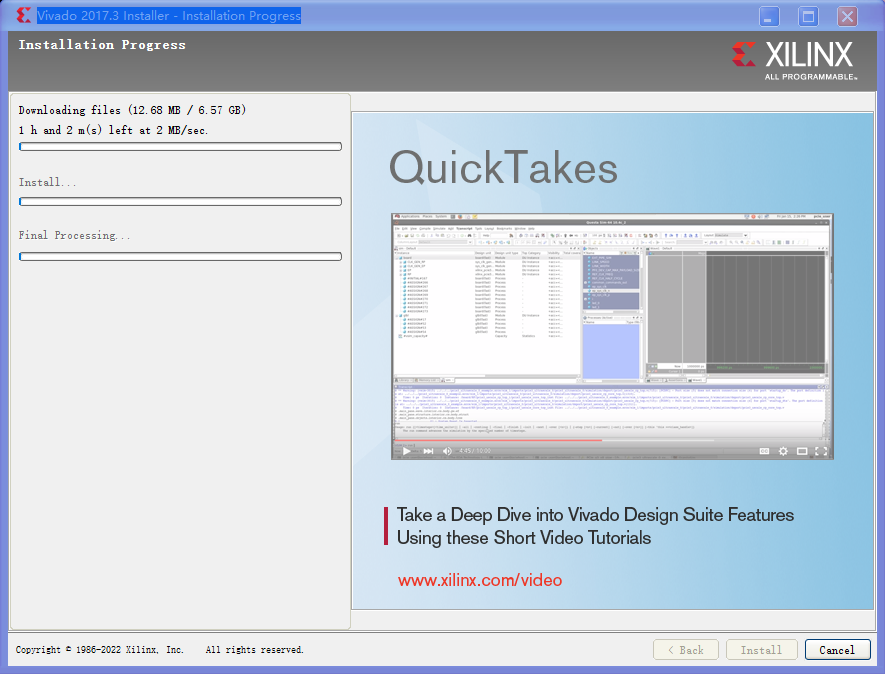885x674 pixels.
Task: Click settings gear icon in video preview
Action: (x=783, y=451)
